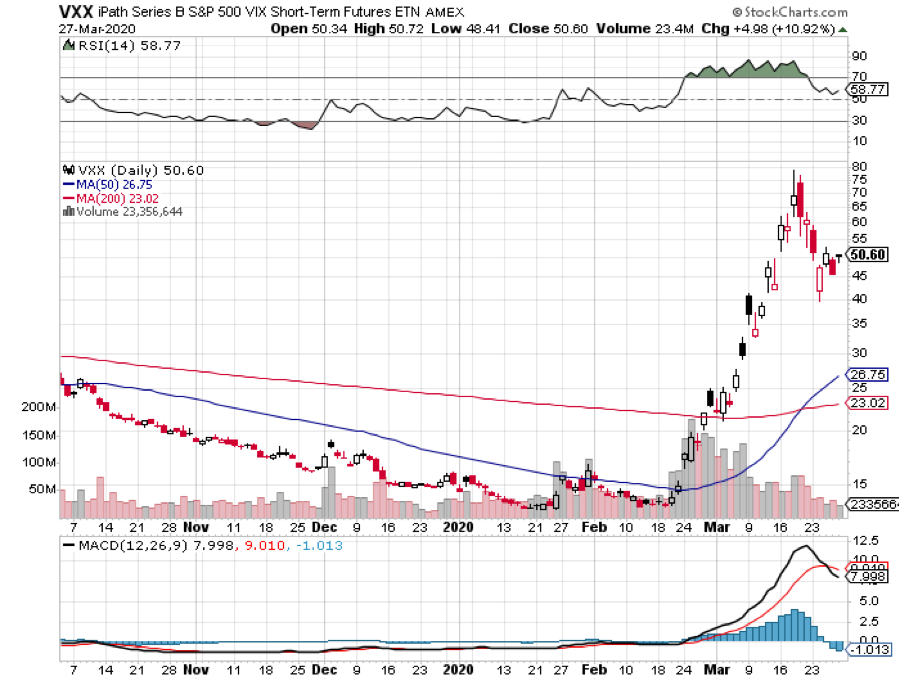
Task: Click the 58.77 RSI value tag on right axis
Action: [x=868, y=89]
